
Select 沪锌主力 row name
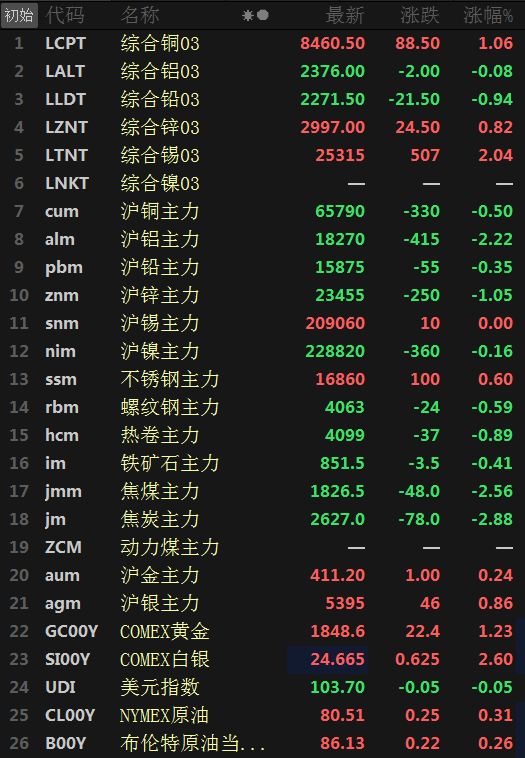click(160, 296)
